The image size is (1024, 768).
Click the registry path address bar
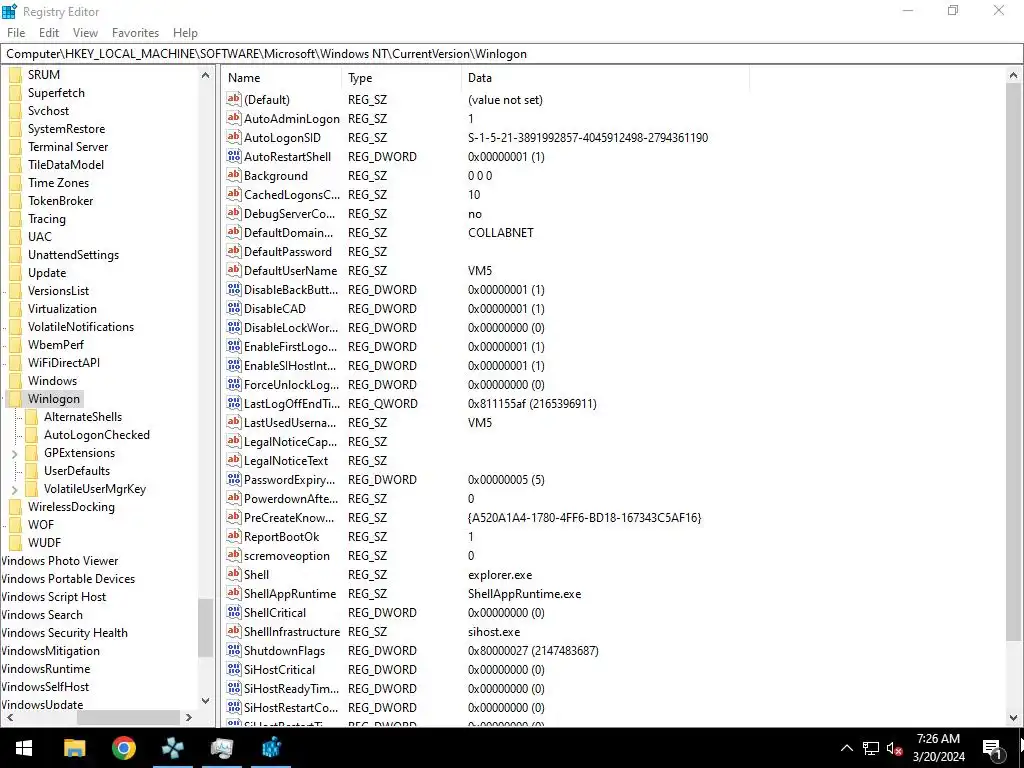click(511, 54)
